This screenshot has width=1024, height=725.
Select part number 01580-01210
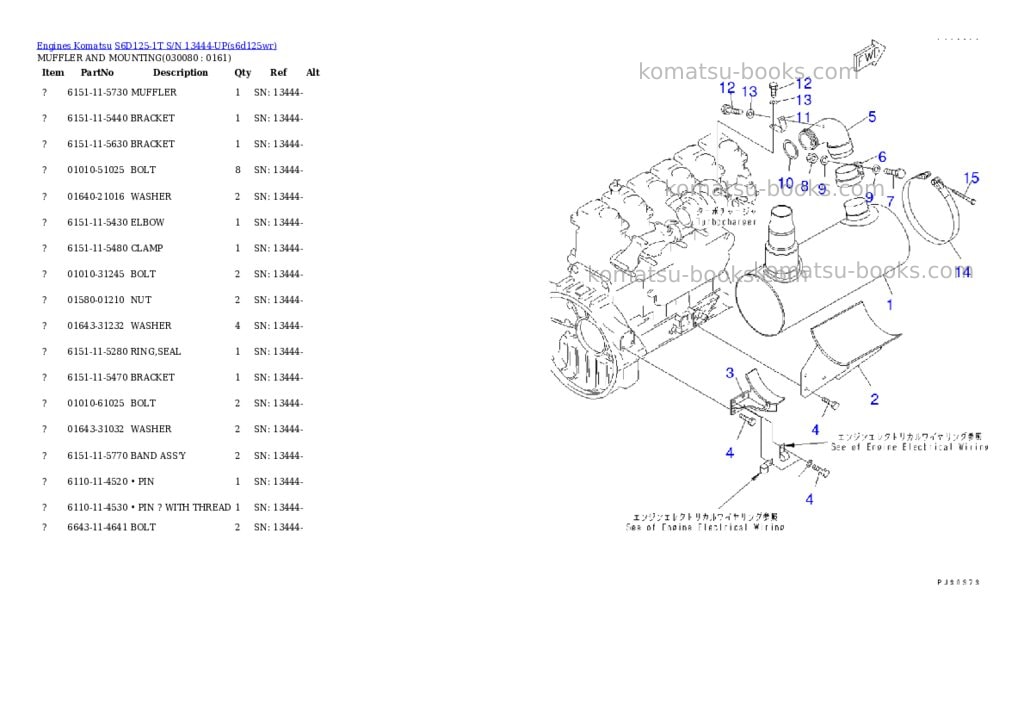coord(95,300)
